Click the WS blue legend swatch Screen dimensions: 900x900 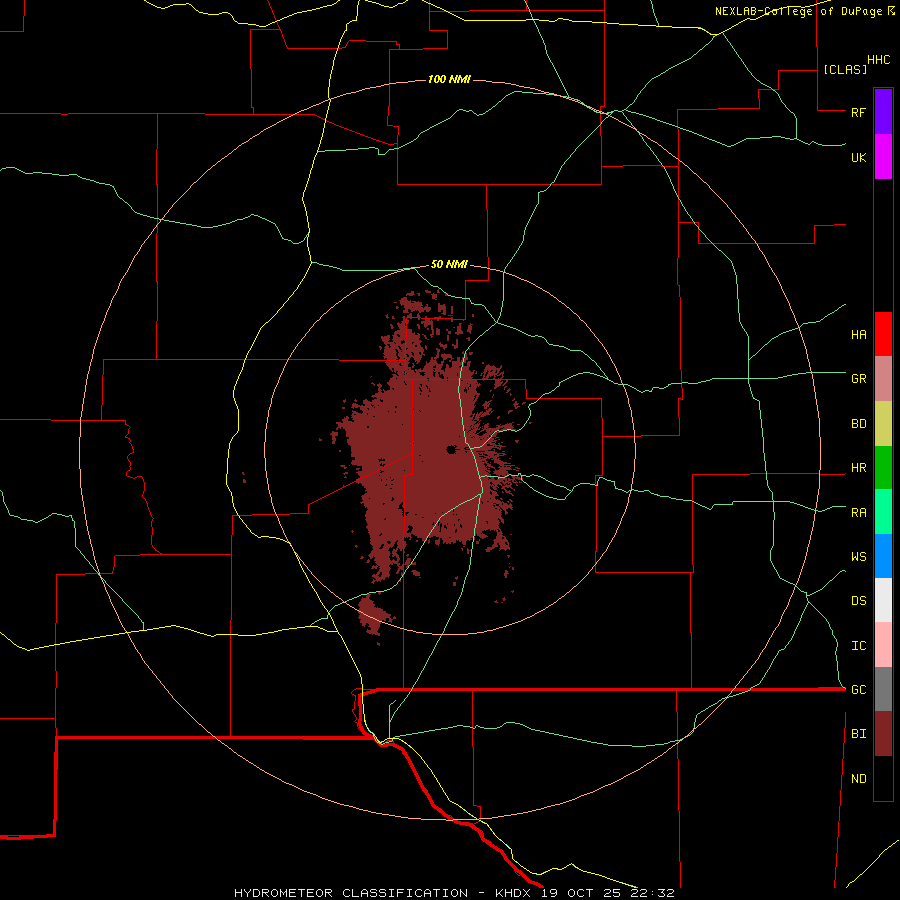(x=883, y=556)
